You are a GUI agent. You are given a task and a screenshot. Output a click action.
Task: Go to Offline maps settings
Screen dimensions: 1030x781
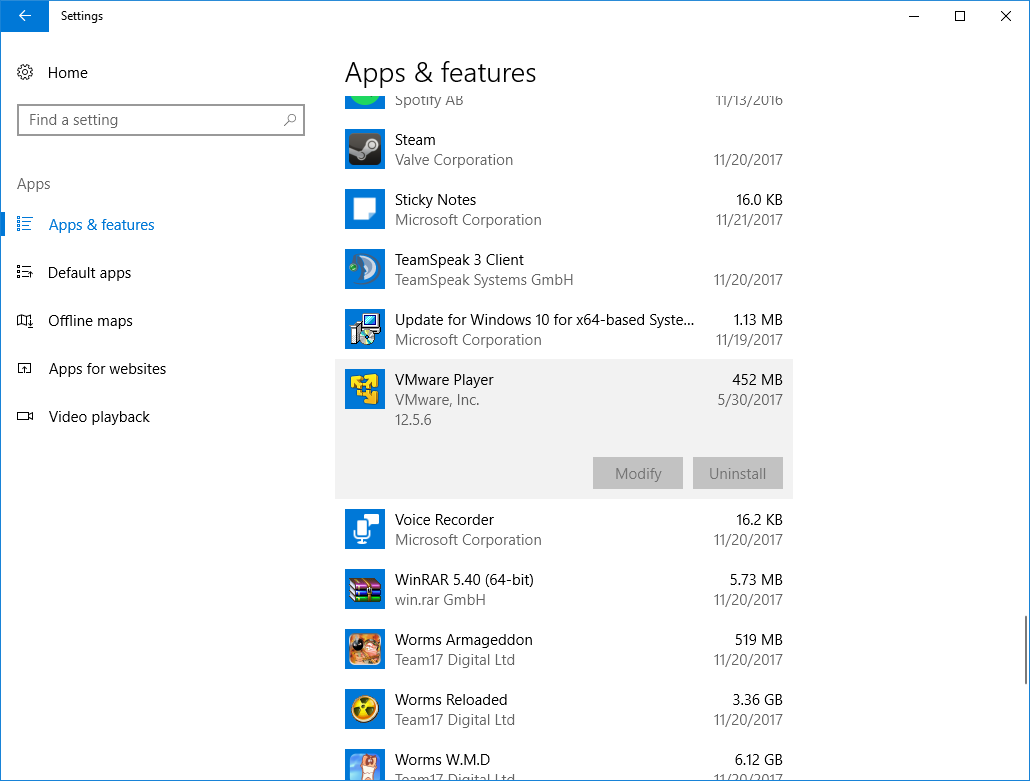click(90, 321)
